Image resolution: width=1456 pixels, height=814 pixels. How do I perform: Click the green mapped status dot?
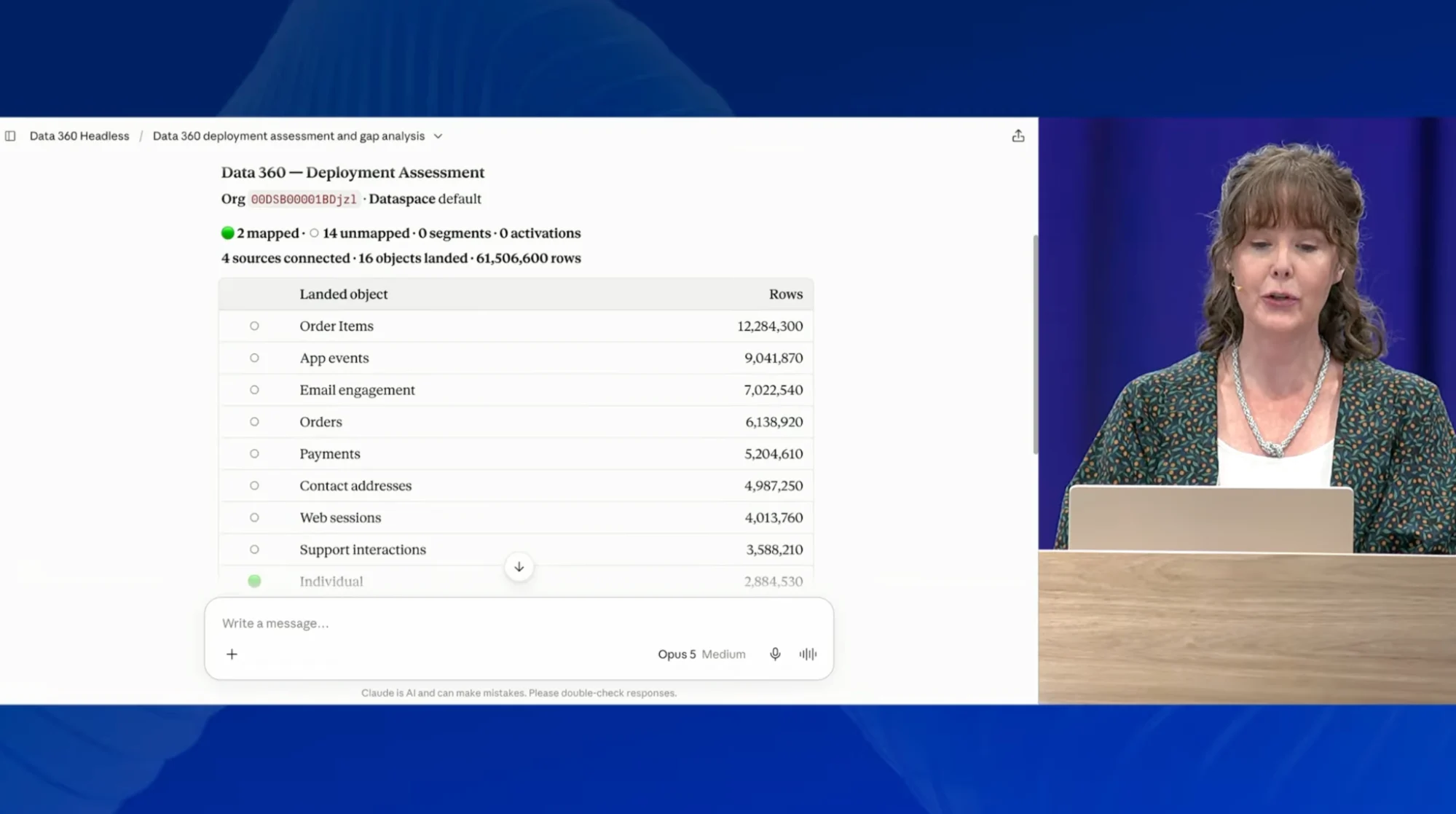[228, 233]
